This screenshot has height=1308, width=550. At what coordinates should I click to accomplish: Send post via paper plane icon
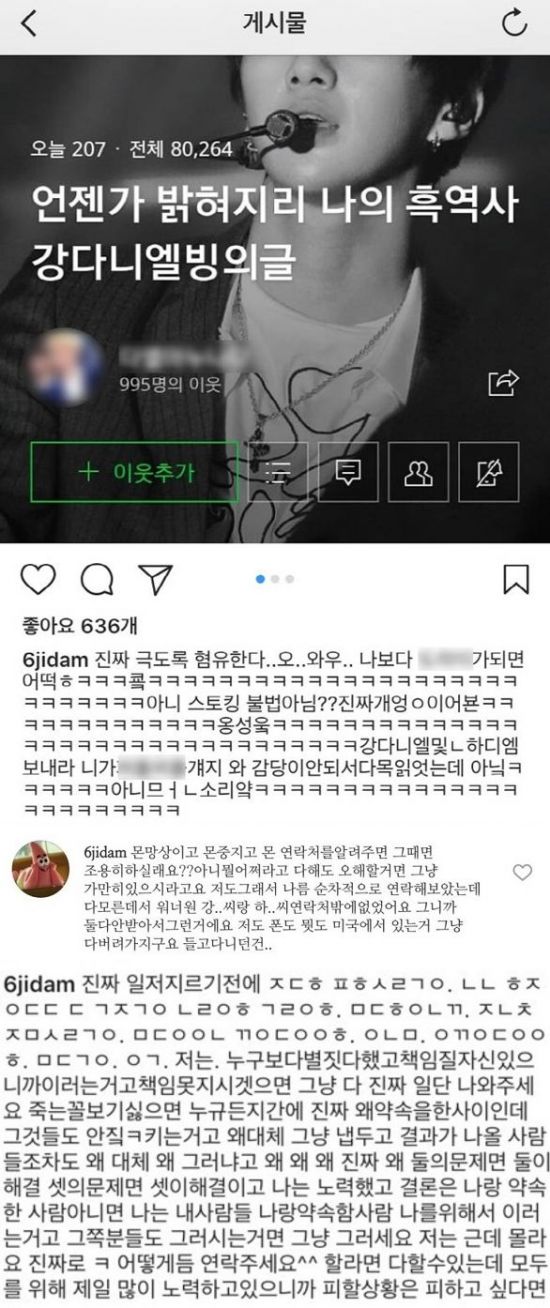point(155,579)
